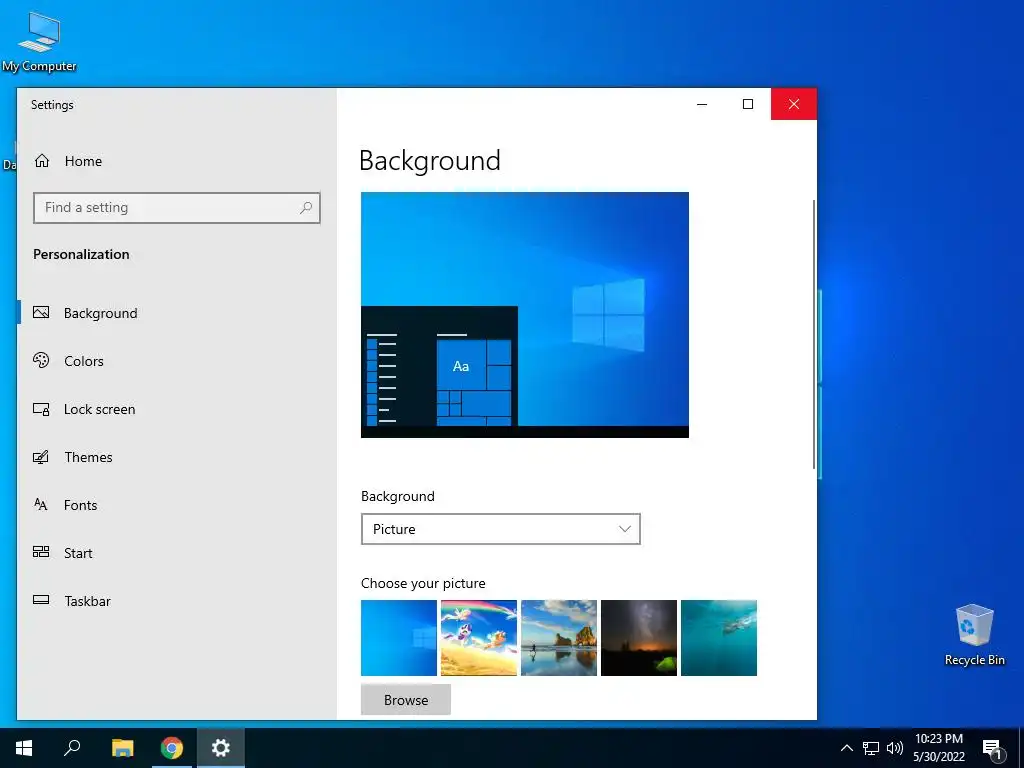Click the chevron on the Picture combo box

[624, 529]
